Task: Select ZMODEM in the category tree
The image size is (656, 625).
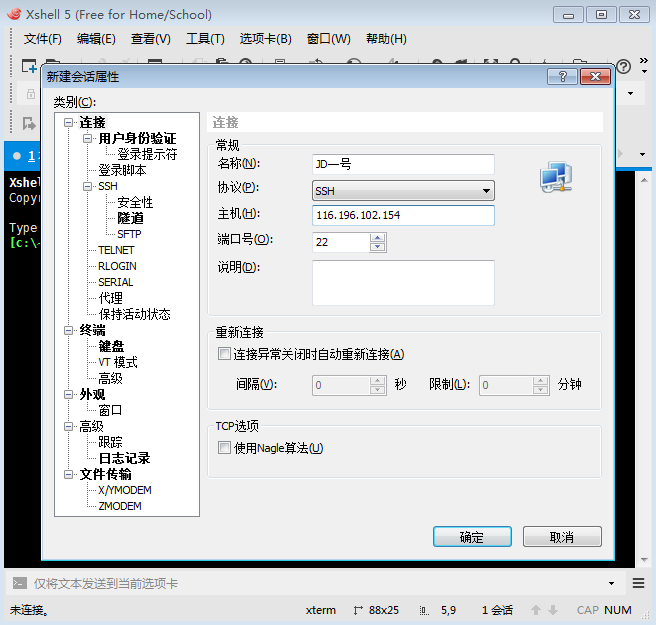Action: coord(120,506)
